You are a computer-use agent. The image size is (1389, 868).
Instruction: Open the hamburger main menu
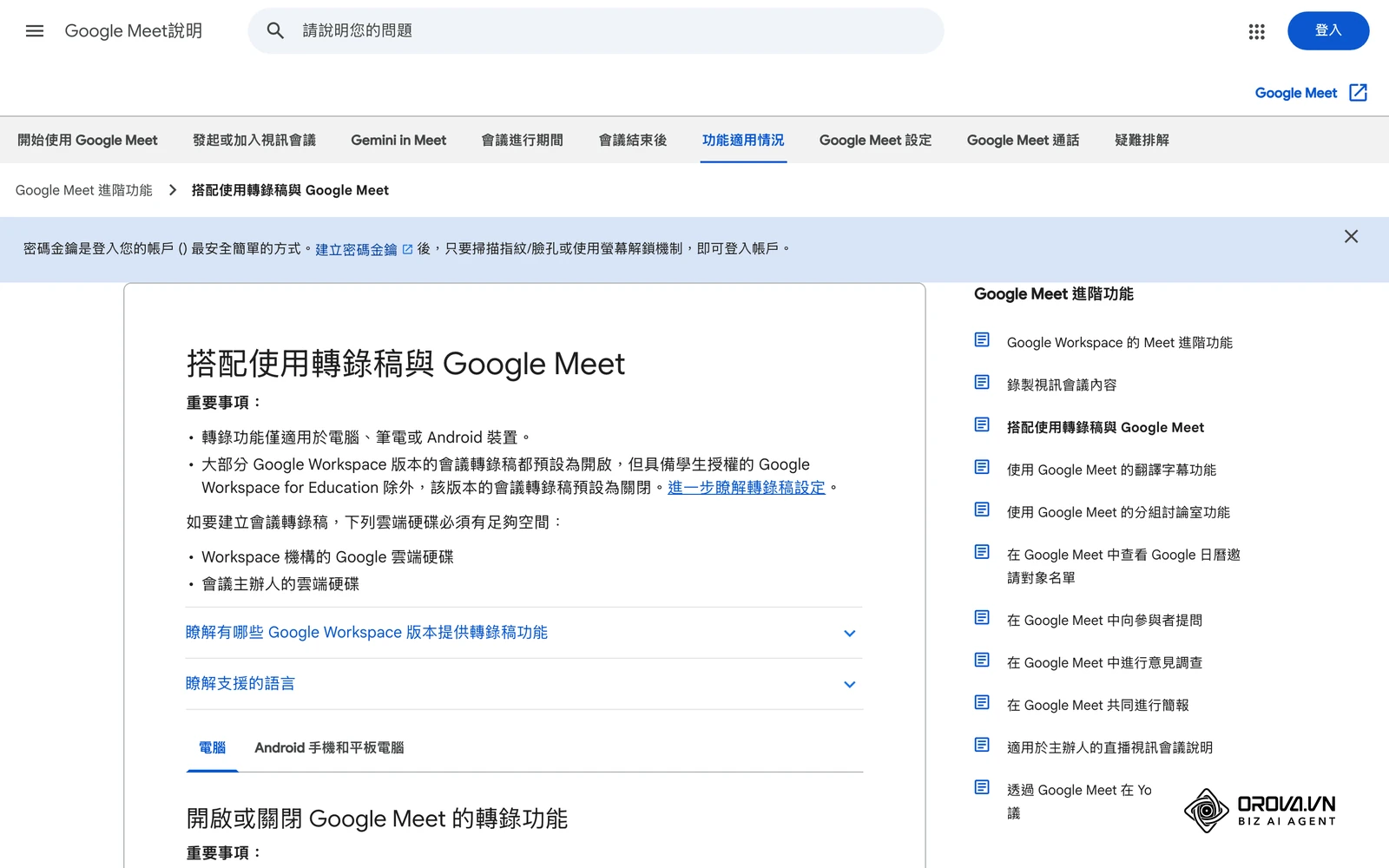[x=35, y=31]
